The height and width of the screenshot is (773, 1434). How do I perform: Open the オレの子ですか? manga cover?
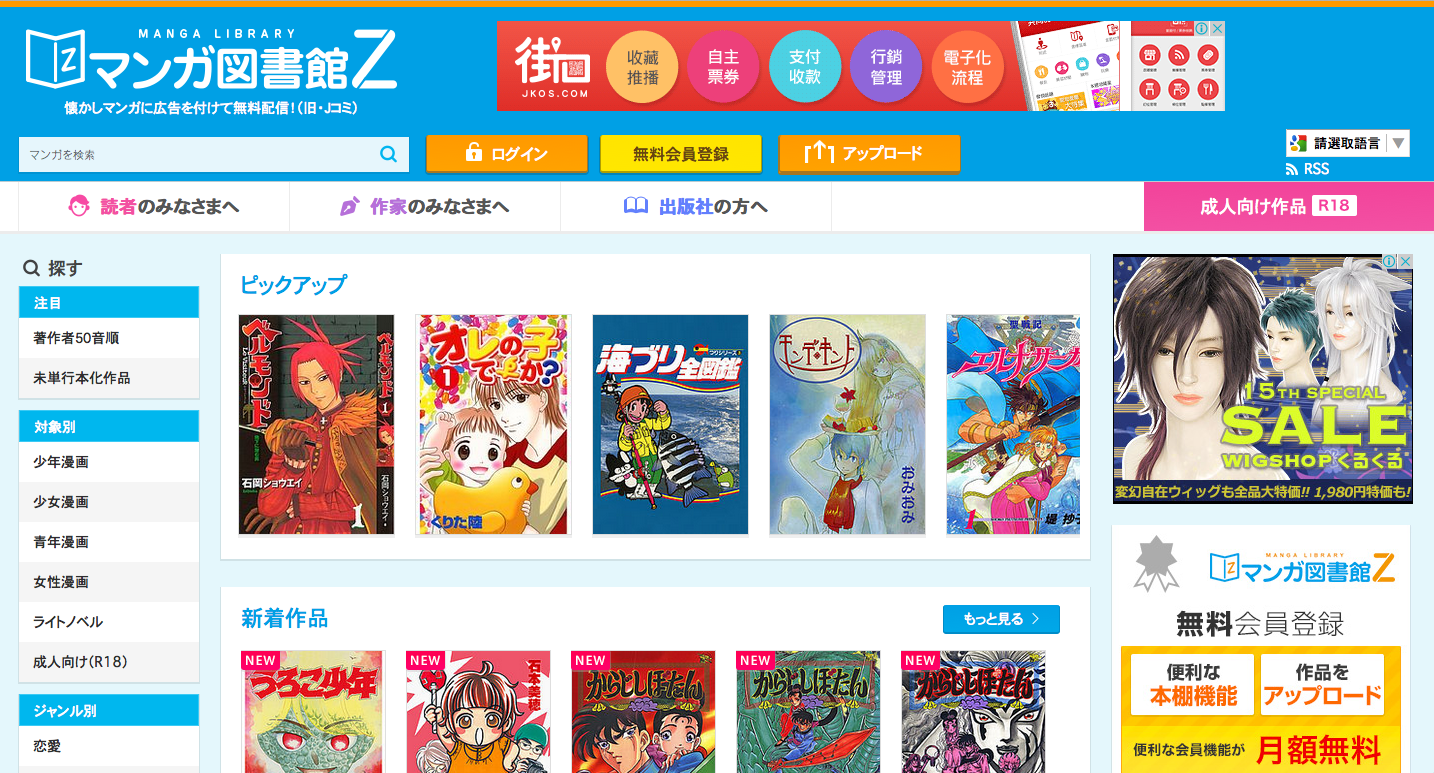click(x=493, y=425)
